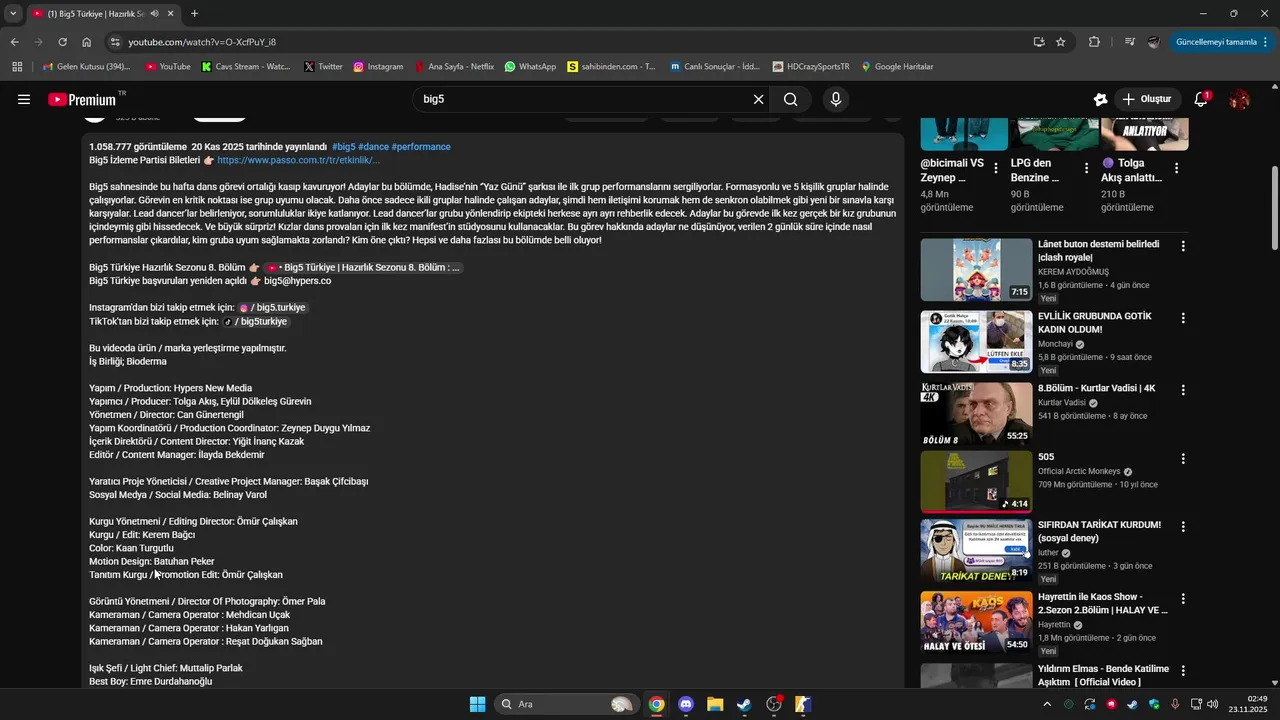
Task: Open the account avatar menu
Action: click(1239, 99)
